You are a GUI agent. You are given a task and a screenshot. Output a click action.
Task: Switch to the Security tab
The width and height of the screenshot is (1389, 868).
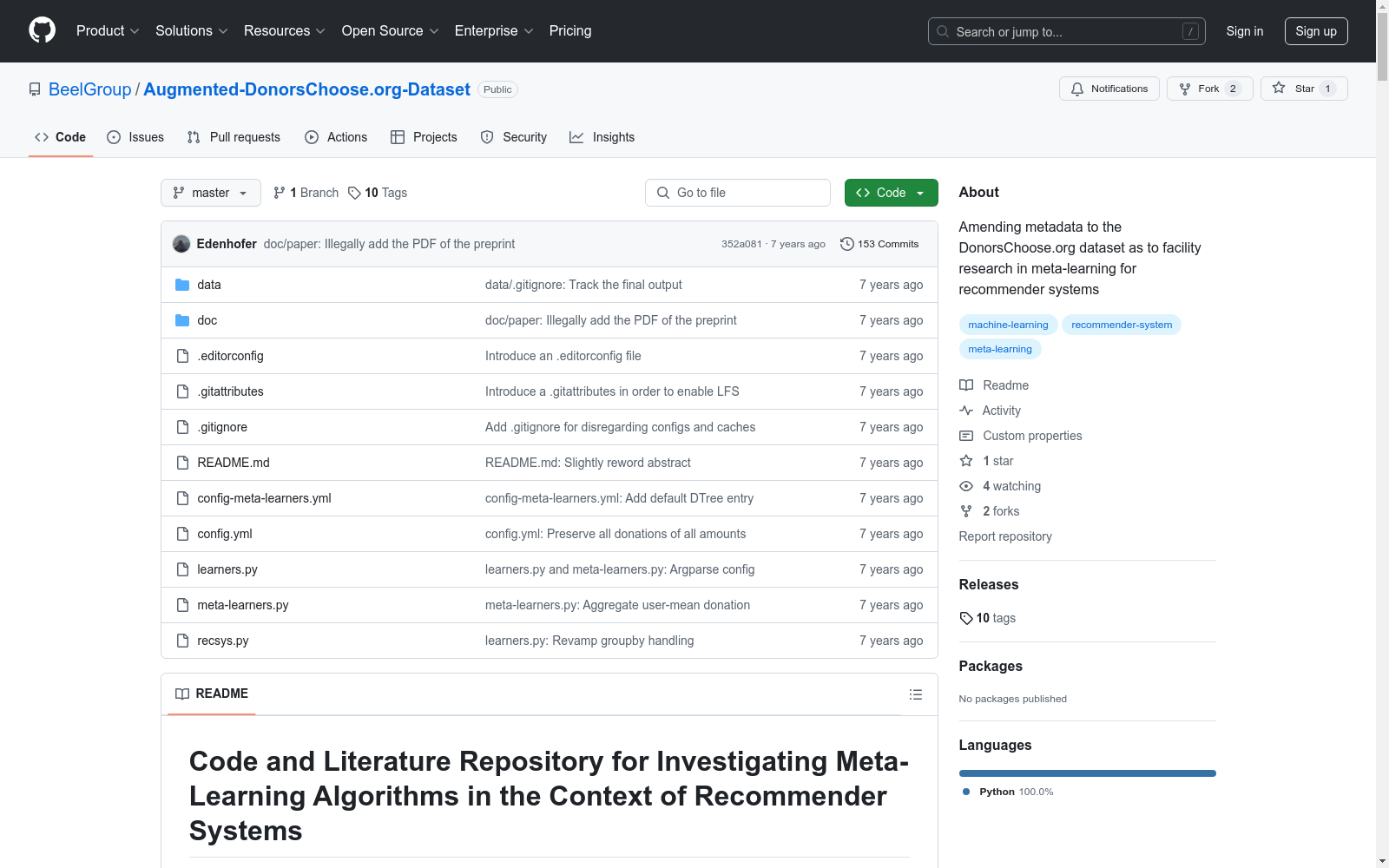514,137
